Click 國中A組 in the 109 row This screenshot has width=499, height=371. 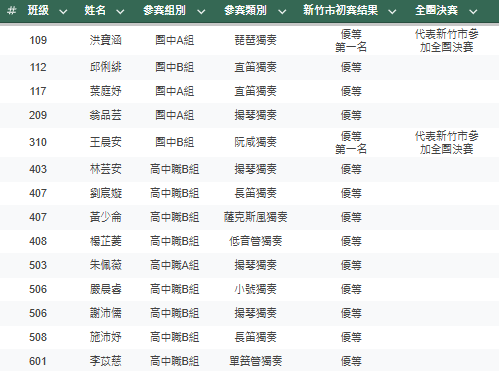point(175,40)
